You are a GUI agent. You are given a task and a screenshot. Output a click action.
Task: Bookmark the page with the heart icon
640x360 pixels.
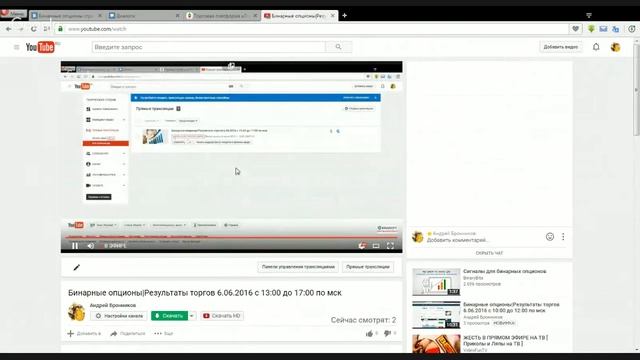(x=575, y=29)
